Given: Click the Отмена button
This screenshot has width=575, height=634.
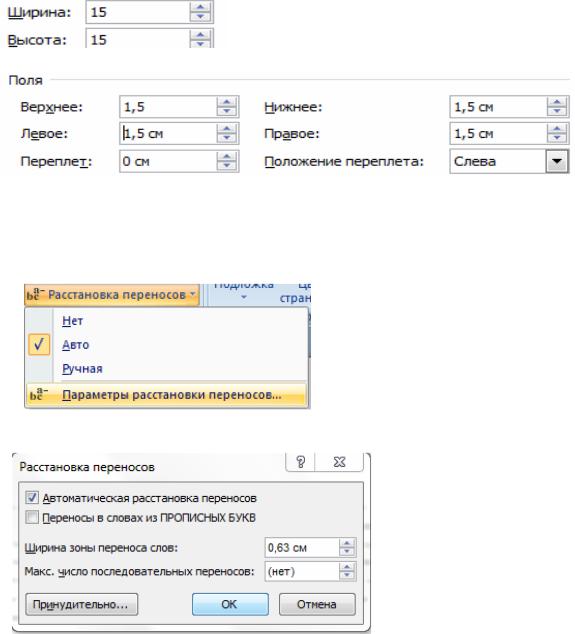Looking at the screenshot, I should click(317, 604).
